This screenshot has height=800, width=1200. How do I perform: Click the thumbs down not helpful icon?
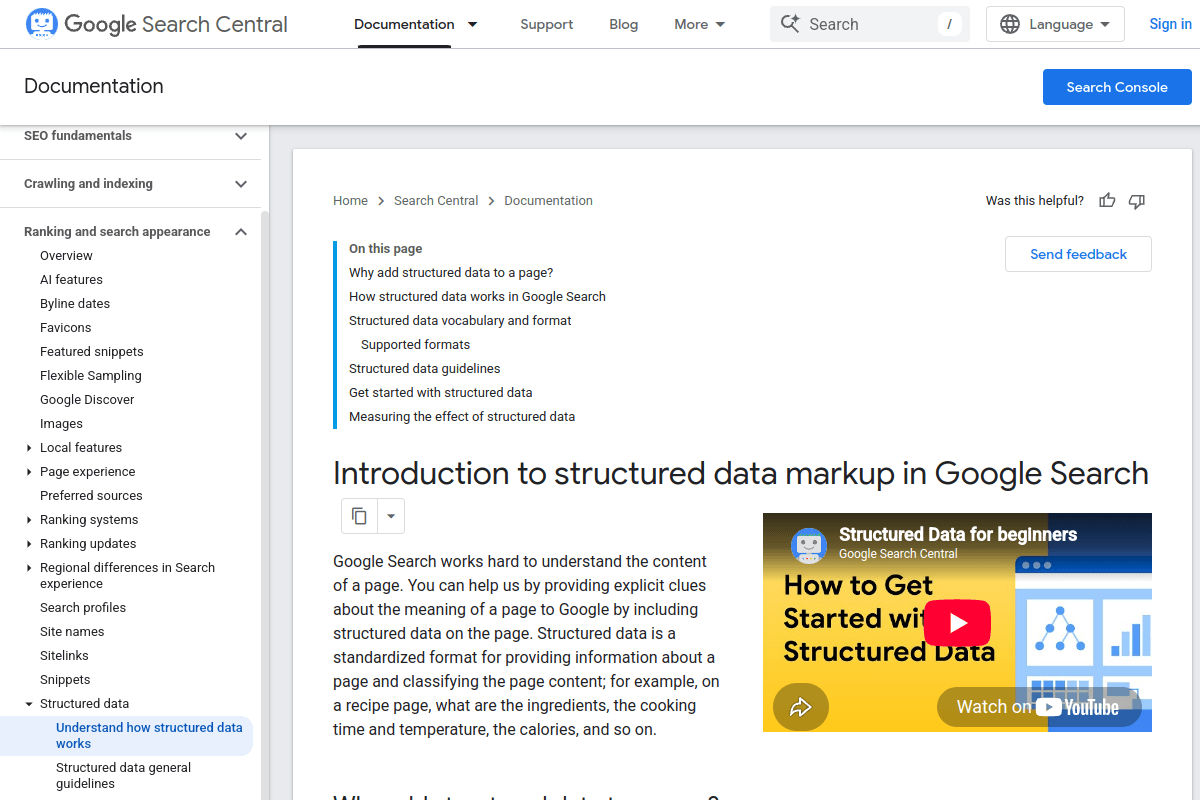[x=1137, y=201]
